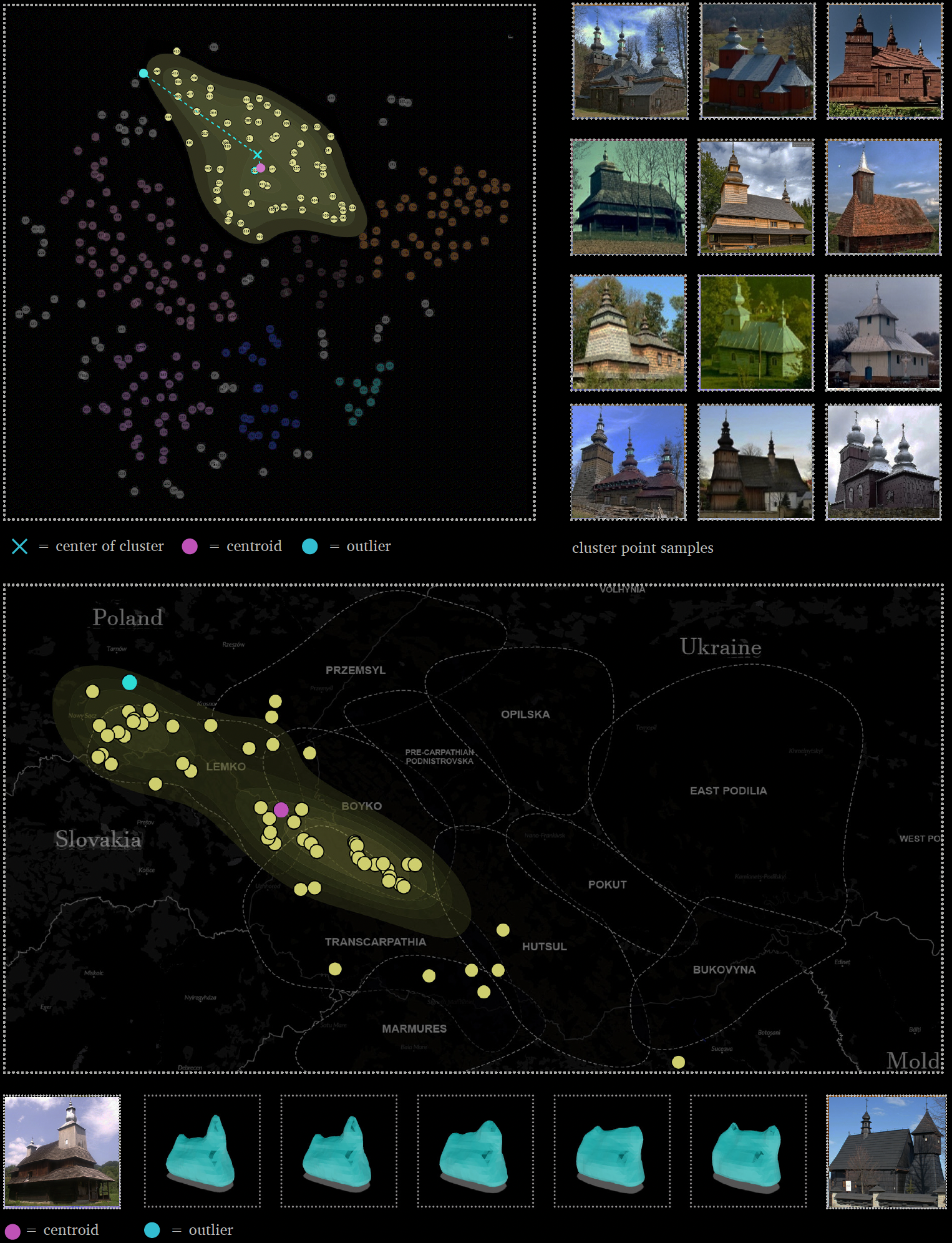Open the centroid church photo in bottom row
The width and height of the screenshot is (952, 1243).
coord(62,1152)
